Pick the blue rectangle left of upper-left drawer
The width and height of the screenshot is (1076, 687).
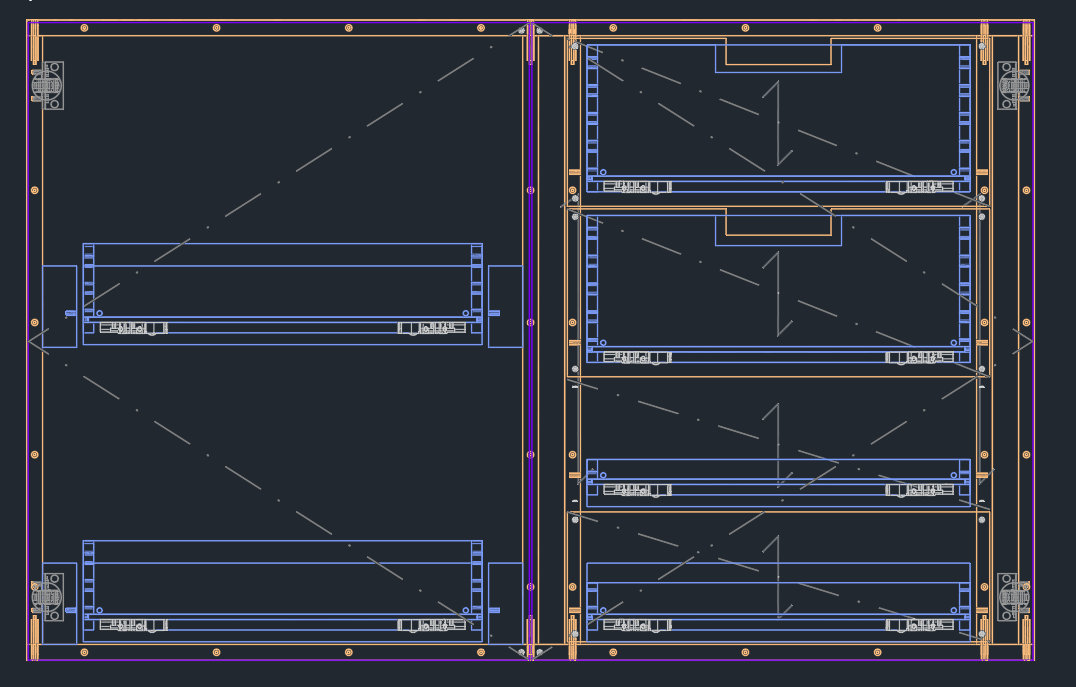tap(60, 306)
